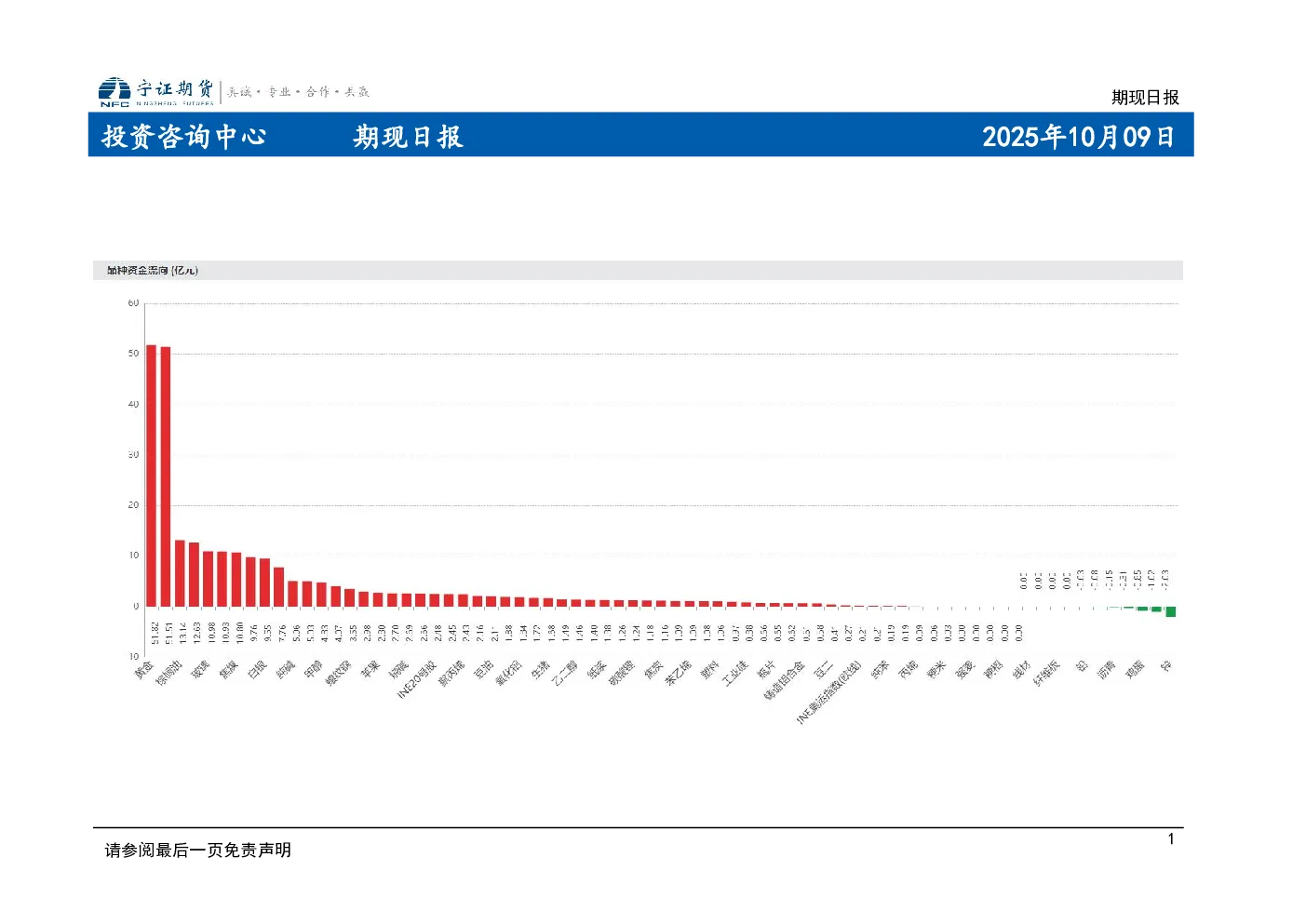Click the category label 焦煤
Image resolution: width=1306 pixels, height=924 pixels.
tap(229, 670)
